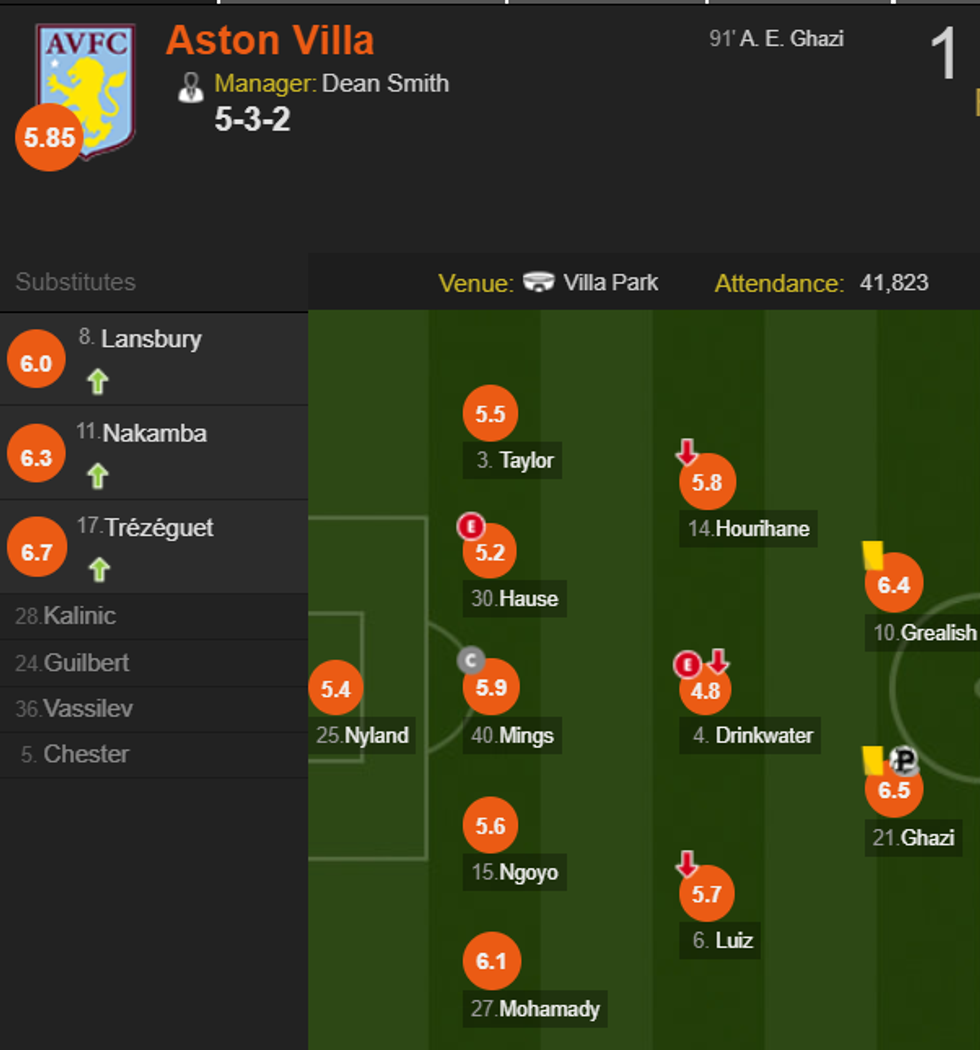The height and width of the screenshot is (1050, 980).
Task: Click Trézéguet's green substituted-on arrow
Action: [97, 570]
